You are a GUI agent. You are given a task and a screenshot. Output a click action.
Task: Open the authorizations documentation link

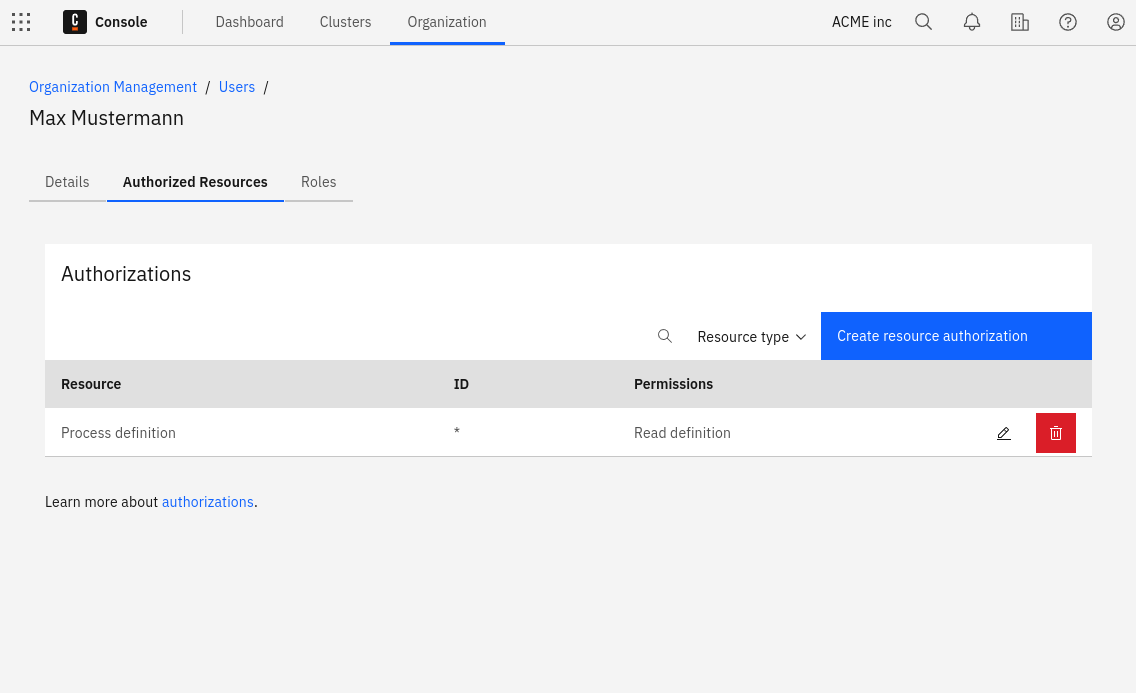[x=207, y=502]
